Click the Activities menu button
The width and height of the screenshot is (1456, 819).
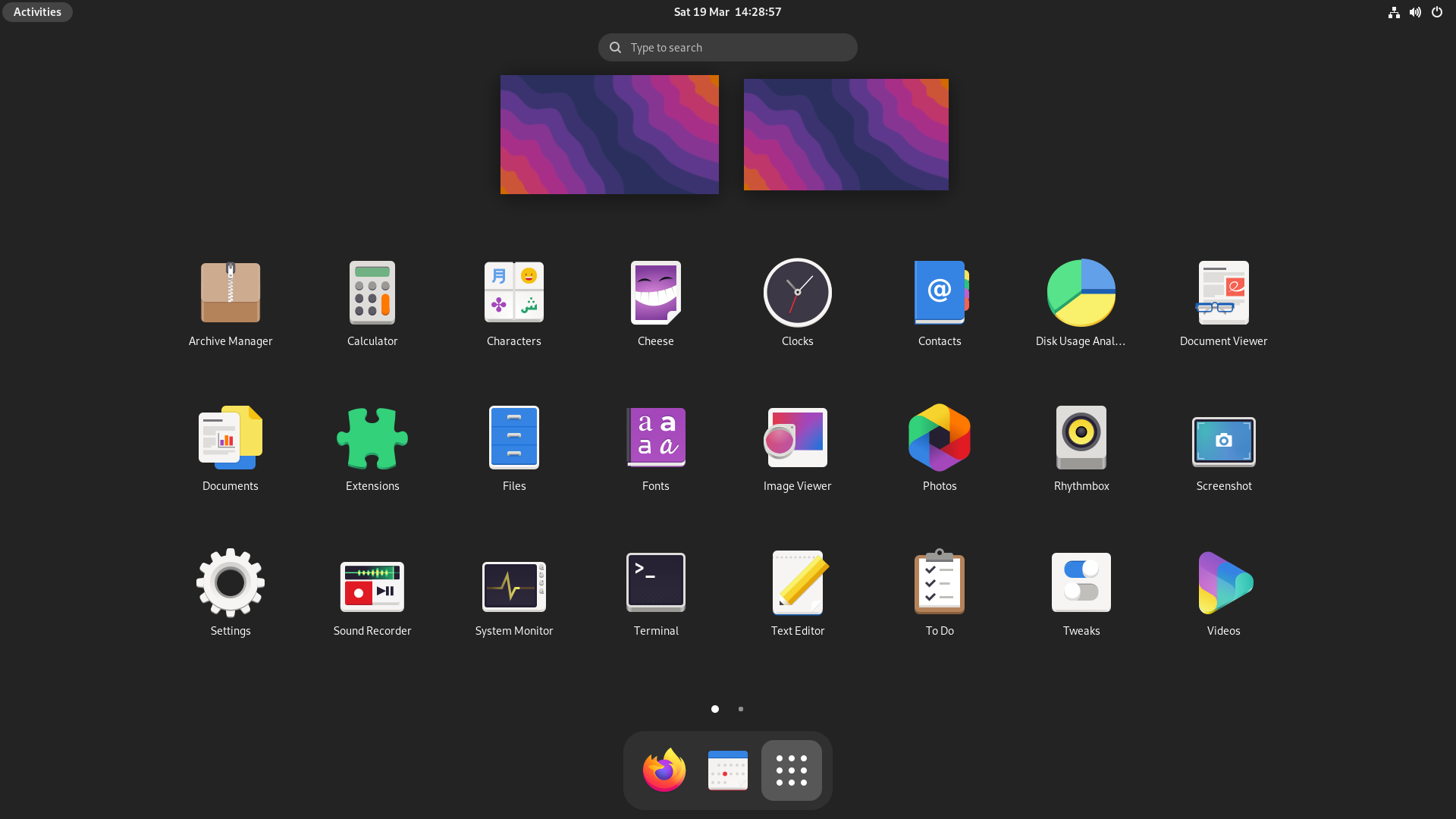pos(37,11)
